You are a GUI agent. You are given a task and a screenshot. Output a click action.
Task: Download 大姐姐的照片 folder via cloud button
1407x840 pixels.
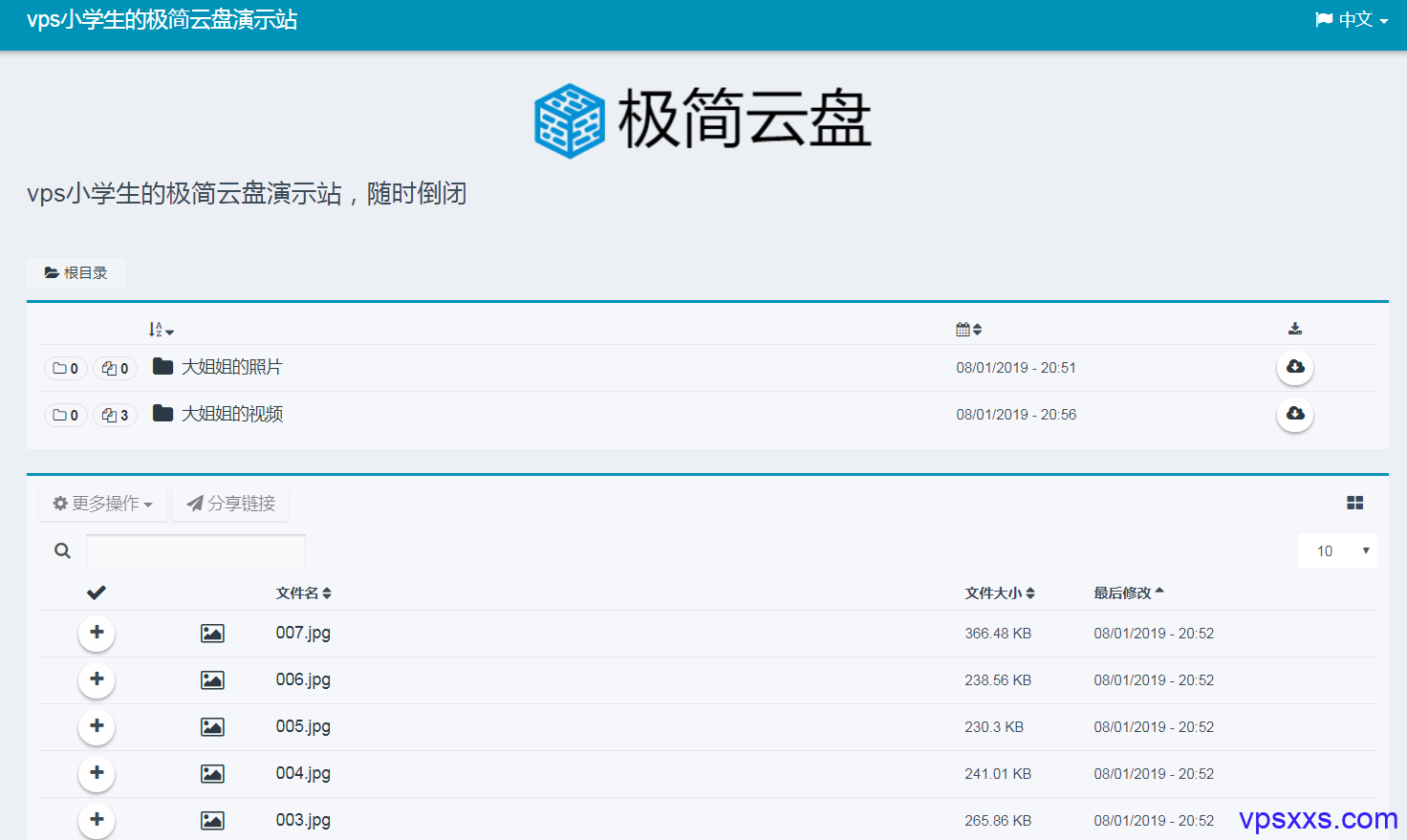[x=1295, y=367]
